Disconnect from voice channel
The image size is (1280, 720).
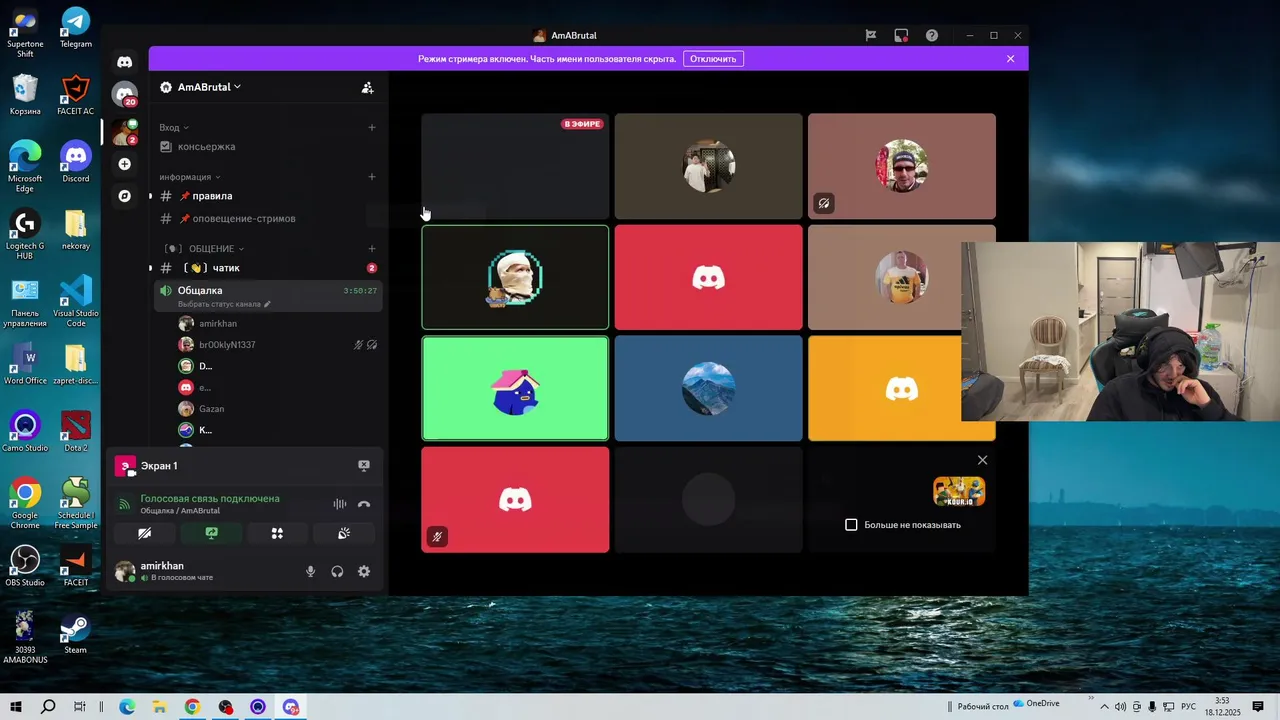[x=364, y=504]
